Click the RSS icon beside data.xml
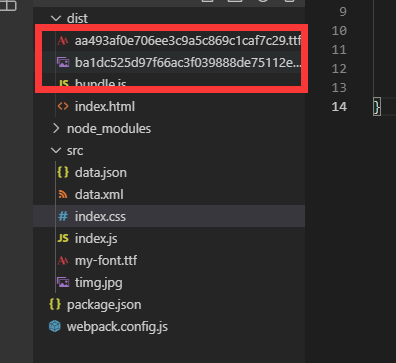This screenshot has width=396, height=363. click(x=63, y=194)
